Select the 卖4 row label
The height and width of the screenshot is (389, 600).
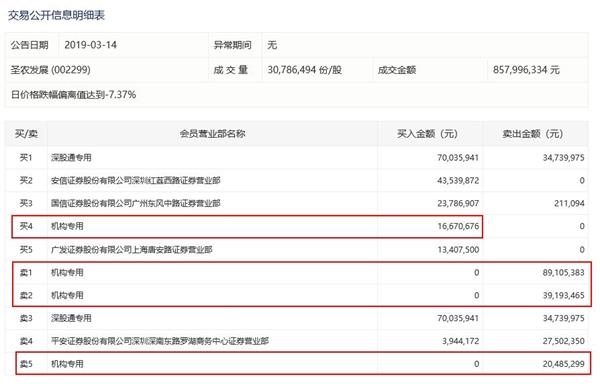26,341
